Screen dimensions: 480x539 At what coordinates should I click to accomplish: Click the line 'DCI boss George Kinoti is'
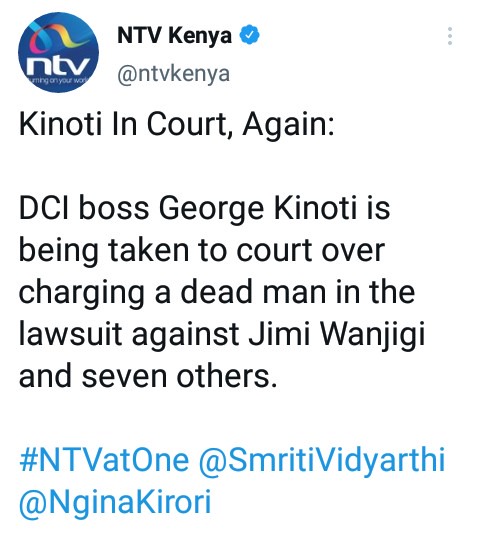205,208
